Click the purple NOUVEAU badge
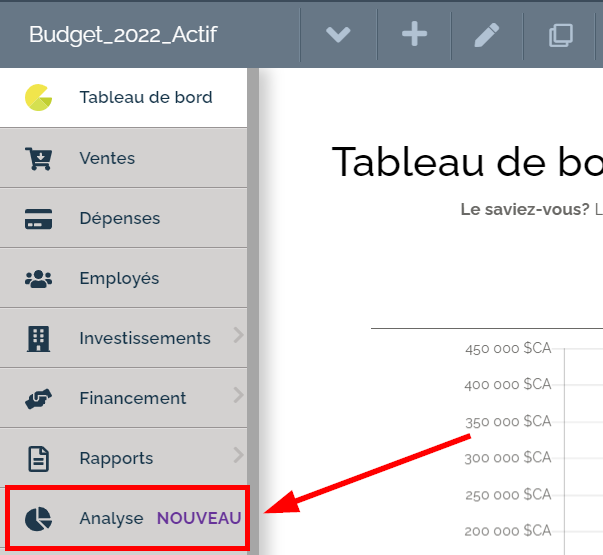The width and height of the screenshot is (603, 555). click(x=199, y=518)
